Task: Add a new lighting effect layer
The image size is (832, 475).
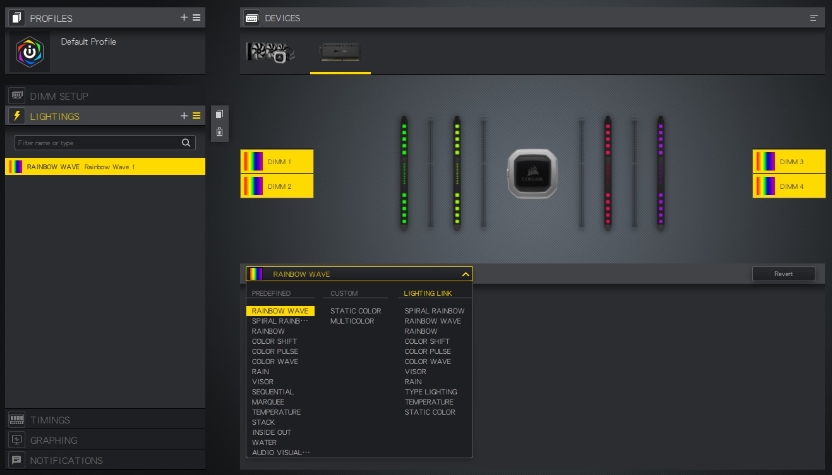Action: [x=184, y=116]
